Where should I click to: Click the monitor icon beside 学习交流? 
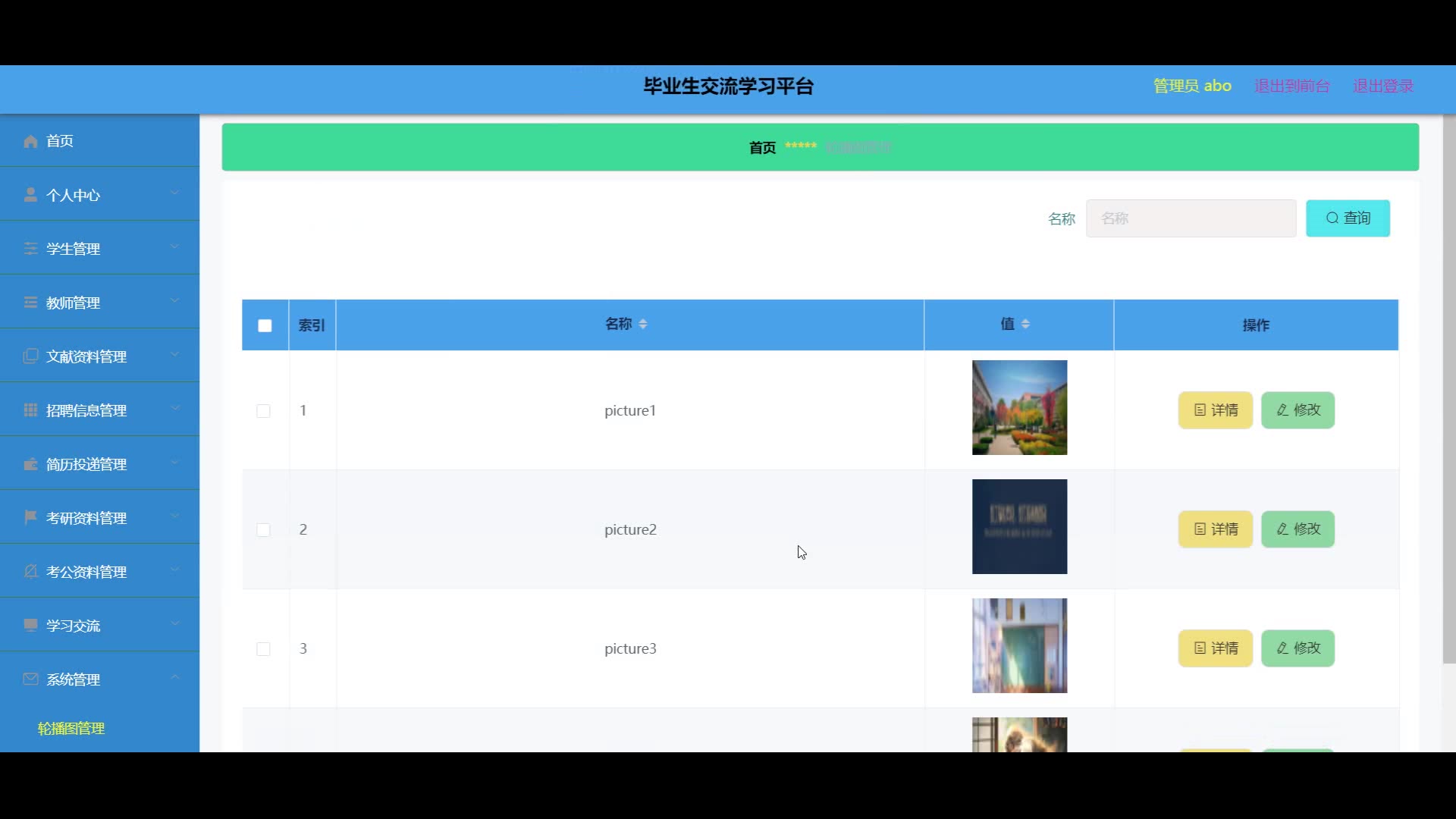30,625
